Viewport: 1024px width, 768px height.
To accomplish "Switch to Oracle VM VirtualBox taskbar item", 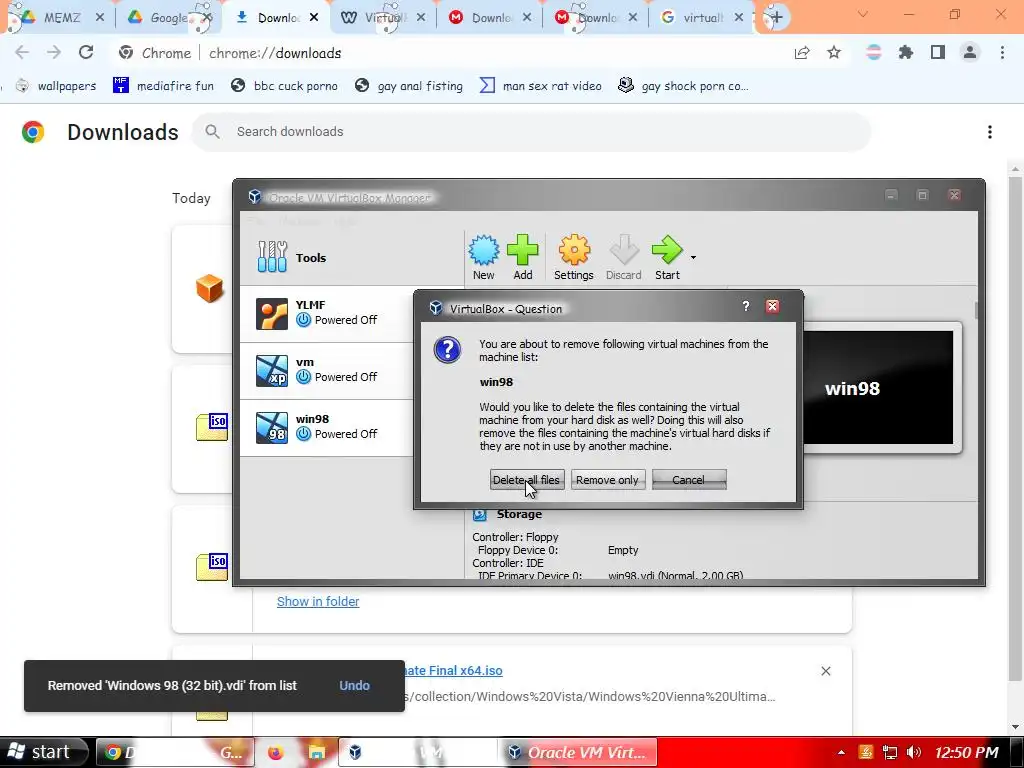I will pos(577,752).
